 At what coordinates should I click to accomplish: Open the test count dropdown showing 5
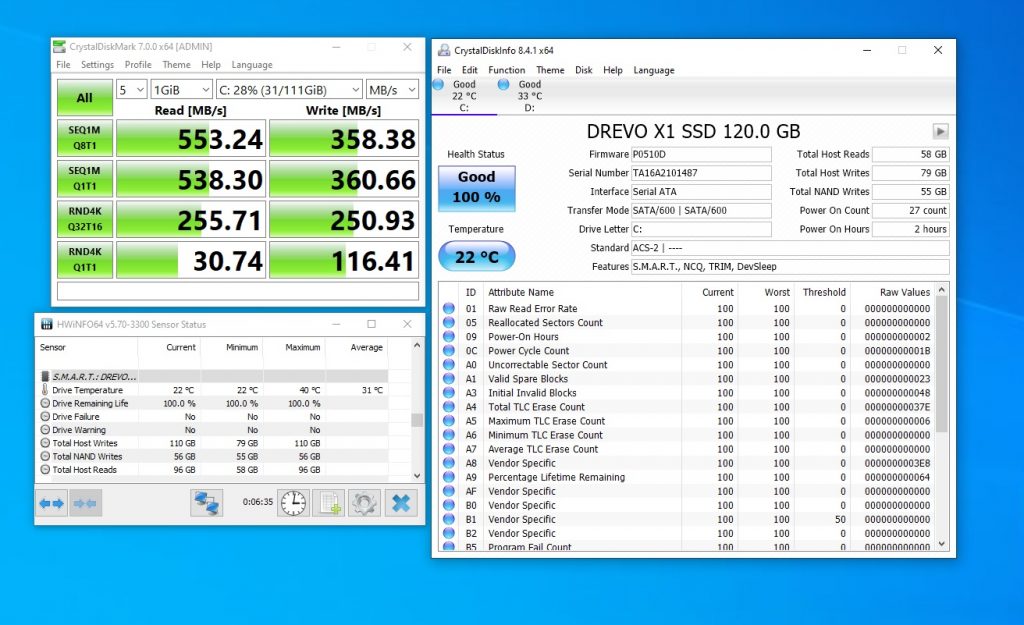tap(131, 89)
